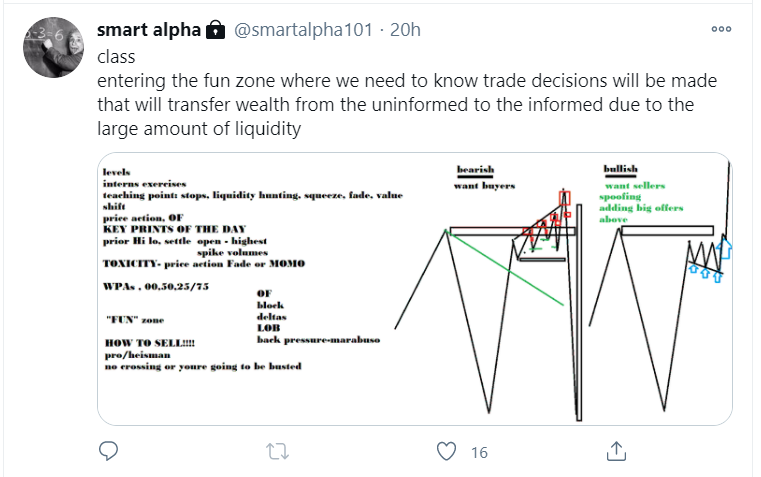Image resolution: width=761 pixels, height=477 pixels.
Task: Reply to the tweet via speech bubble icon
Action: tap(109, 452)
